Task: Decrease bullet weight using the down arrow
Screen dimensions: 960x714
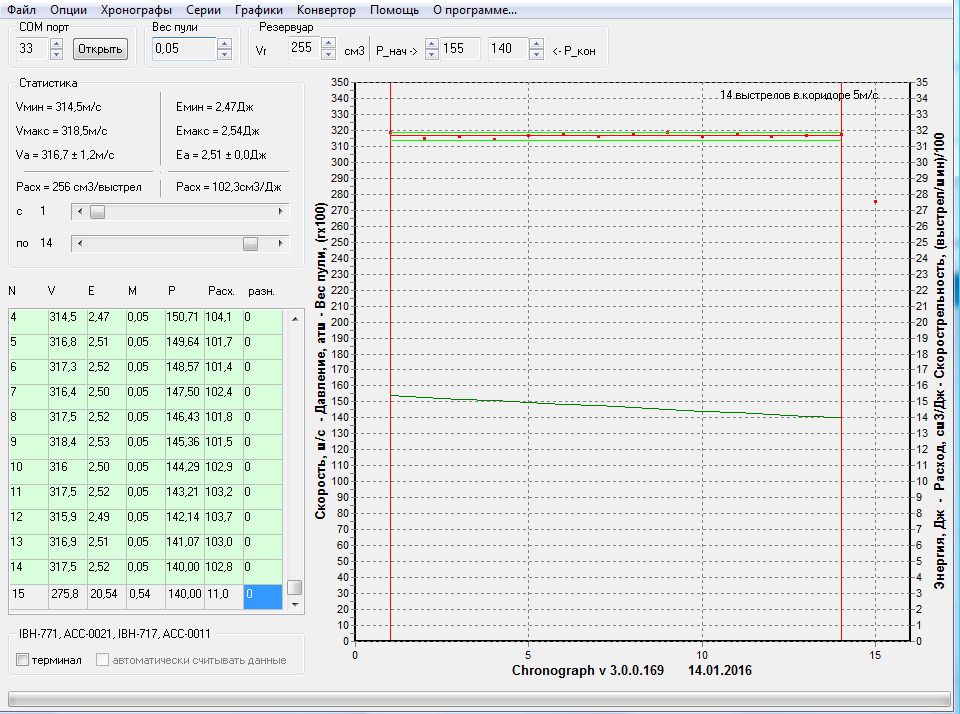Action: [224, 54]
